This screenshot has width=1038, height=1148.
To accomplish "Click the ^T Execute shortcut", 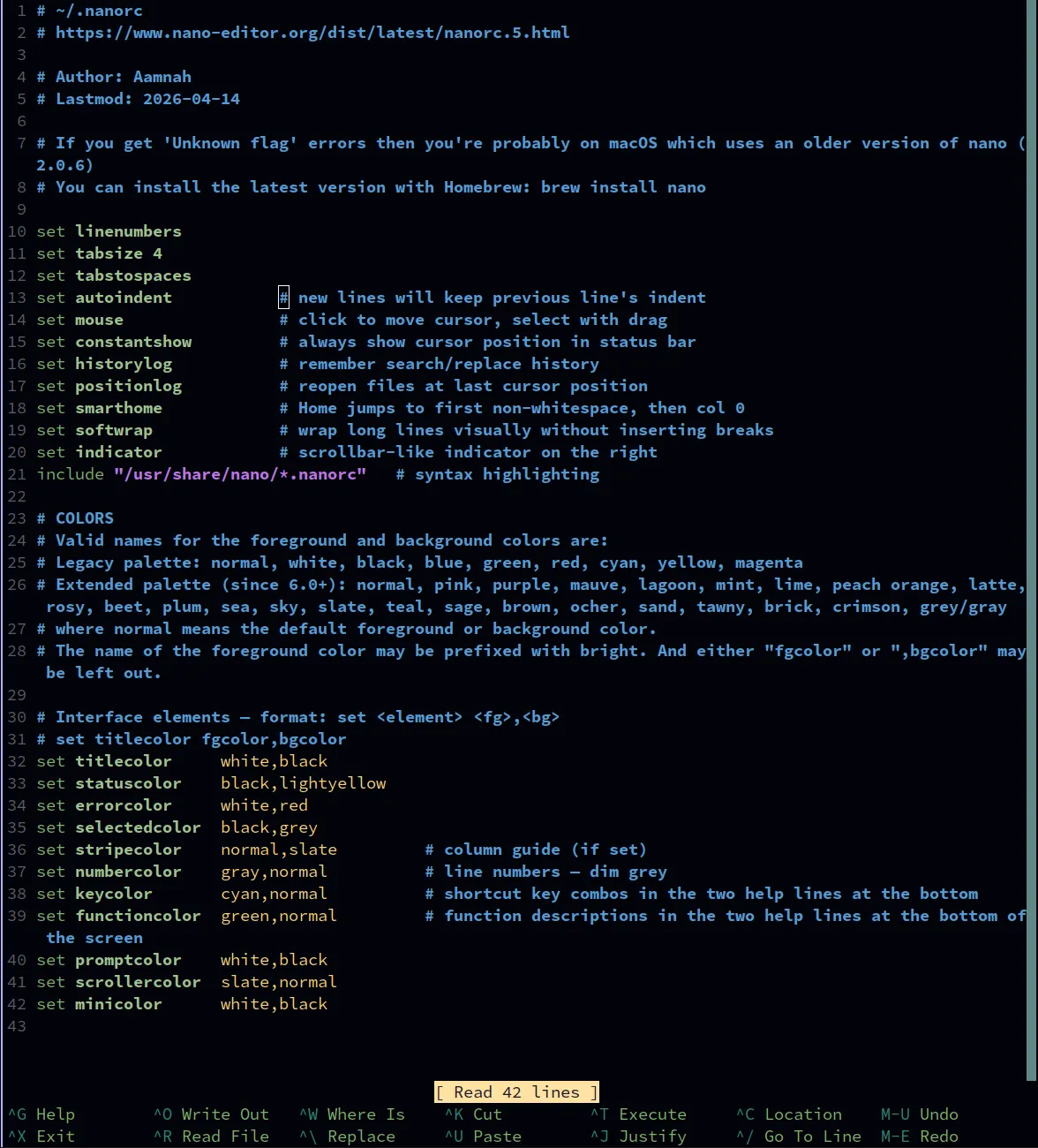I will 638,1114.
